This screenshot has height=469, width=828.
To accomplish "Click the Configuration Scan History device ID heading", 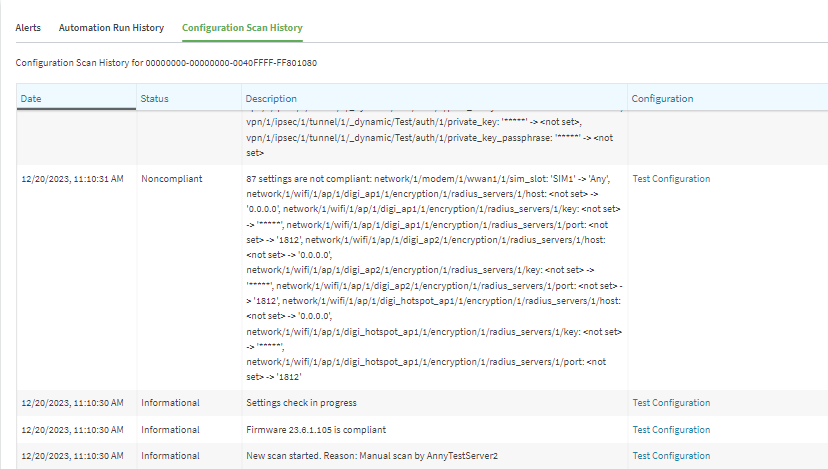I will point(166,63).
